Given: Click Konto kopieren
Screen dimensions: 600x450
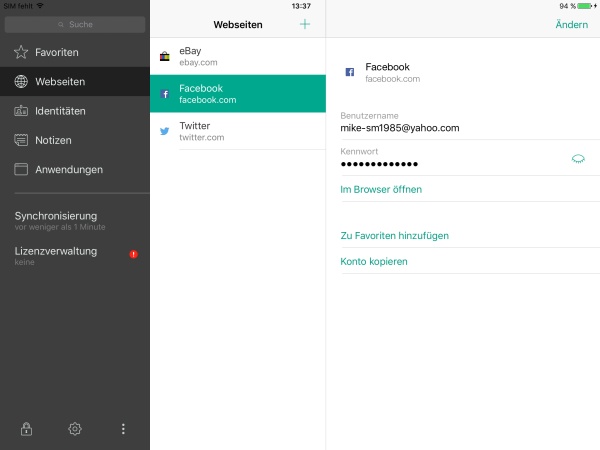Looking at the screenshot, I should [x=374, y=261].
